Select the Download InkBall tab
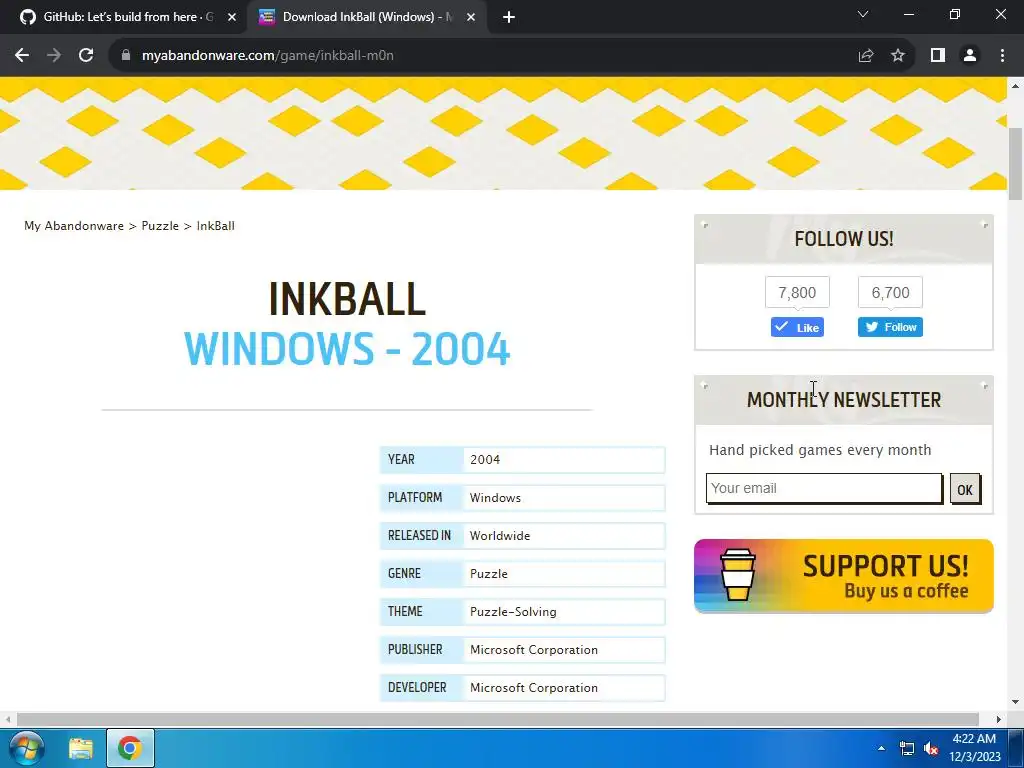The width and height of the screenshot is (1024, 768). pyautogui.click(x=366, y=17)
